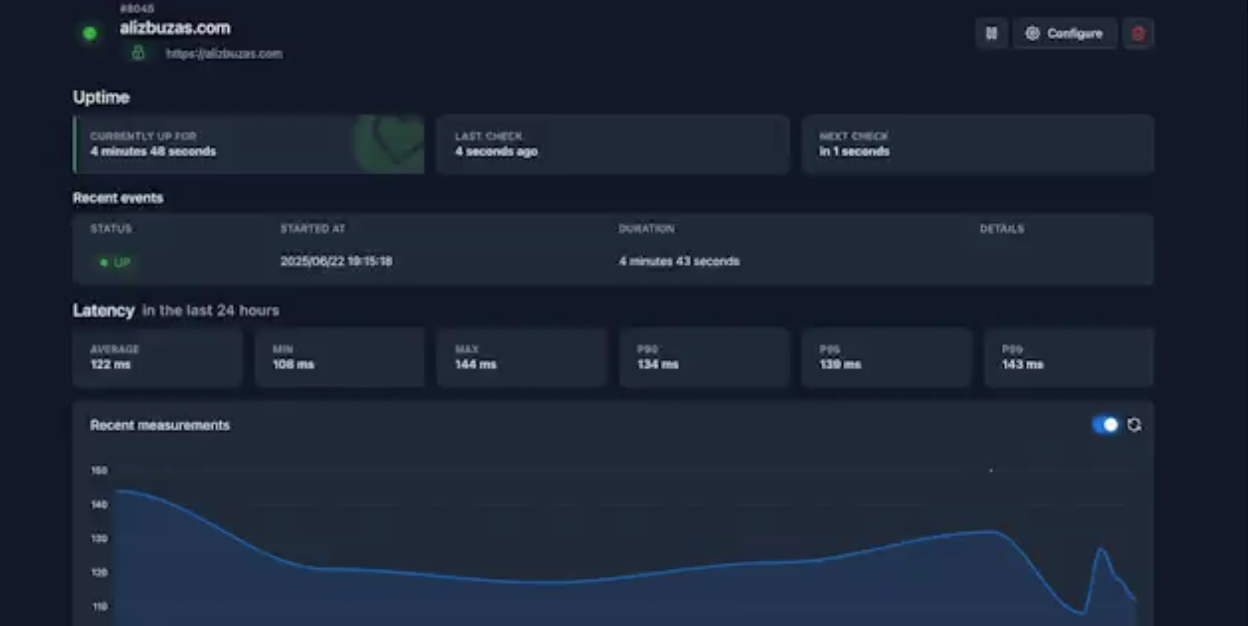Image resolution: width=1248 pixels, height=626 pixels.
Task: Click the Currently up for card
Action: coord(249,144)
